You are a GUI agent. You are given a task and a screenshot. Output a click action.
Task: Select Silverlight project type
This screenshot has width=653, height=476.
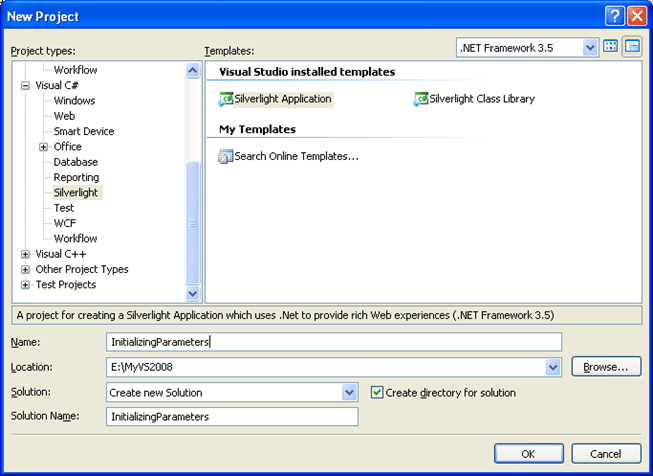click(76, 193)
